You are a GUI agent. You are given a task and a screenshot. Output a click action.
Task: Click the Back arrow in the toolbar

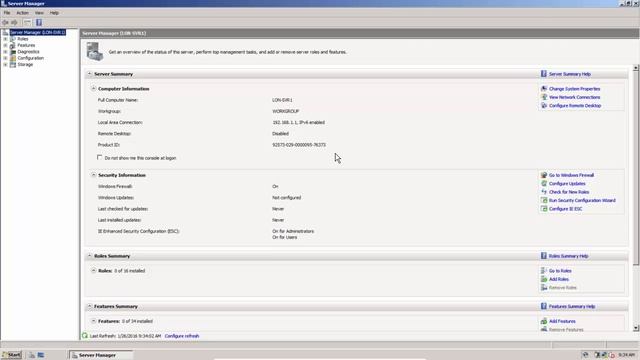pos(5,22)
